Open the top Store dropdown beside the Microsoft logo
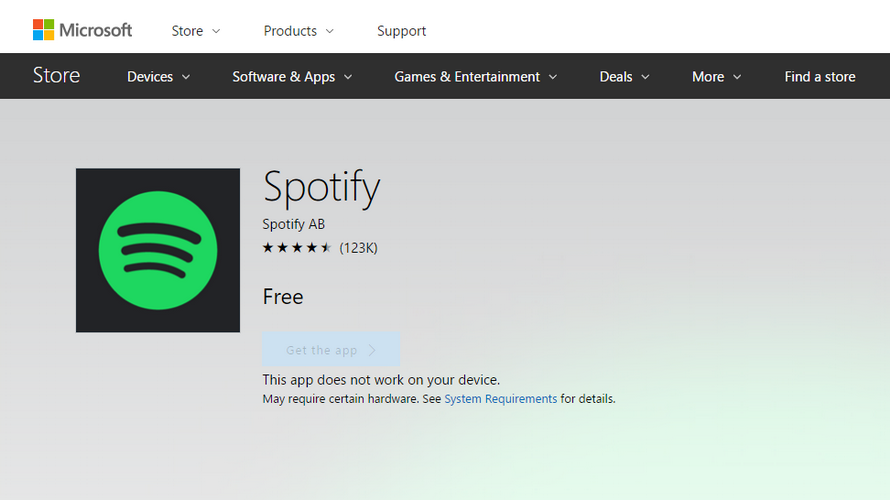This screenshot has height=500, width=890. 196,31
